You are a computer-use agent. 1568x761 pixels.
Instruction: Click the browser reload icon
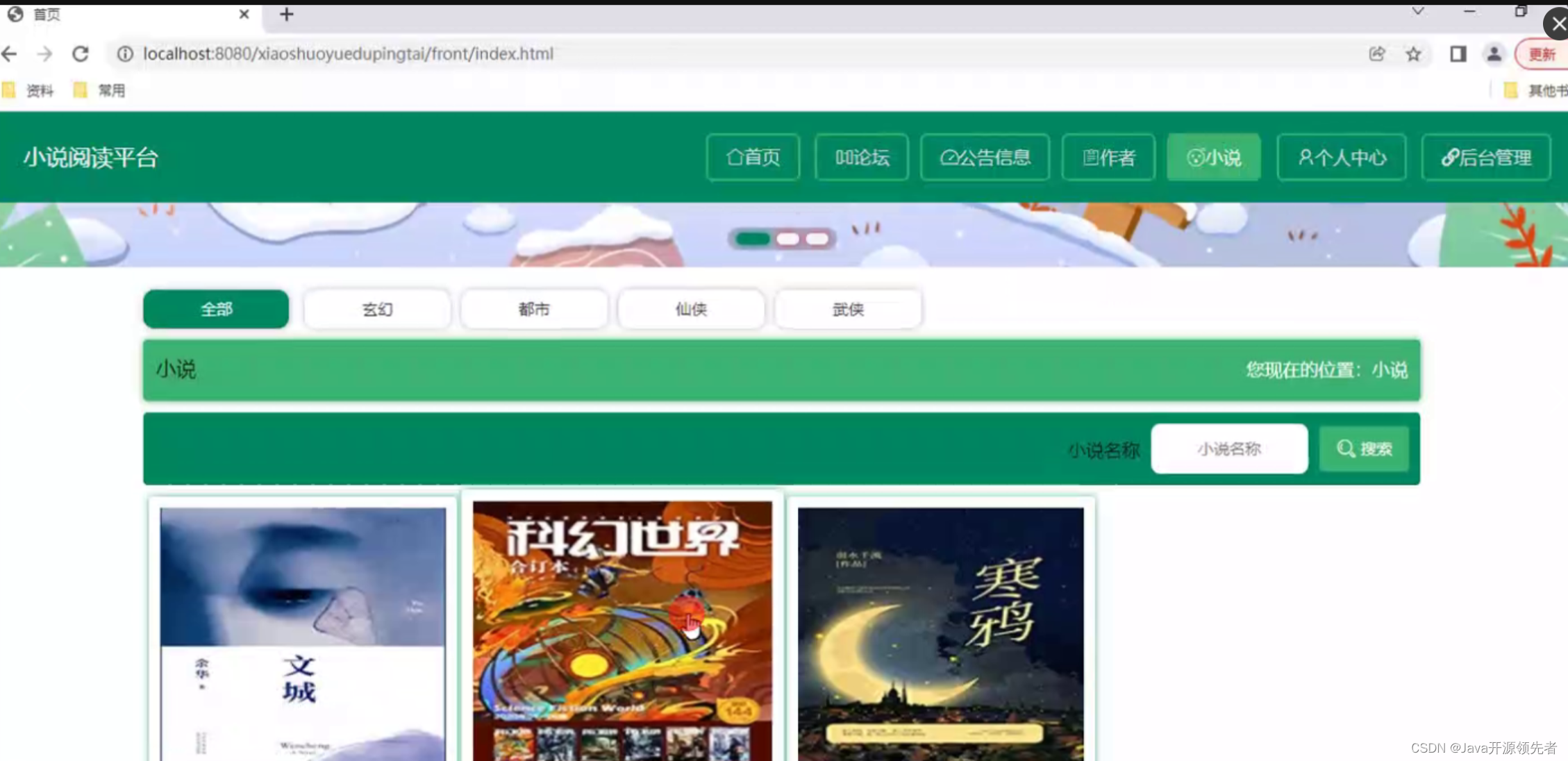(81, 53)
